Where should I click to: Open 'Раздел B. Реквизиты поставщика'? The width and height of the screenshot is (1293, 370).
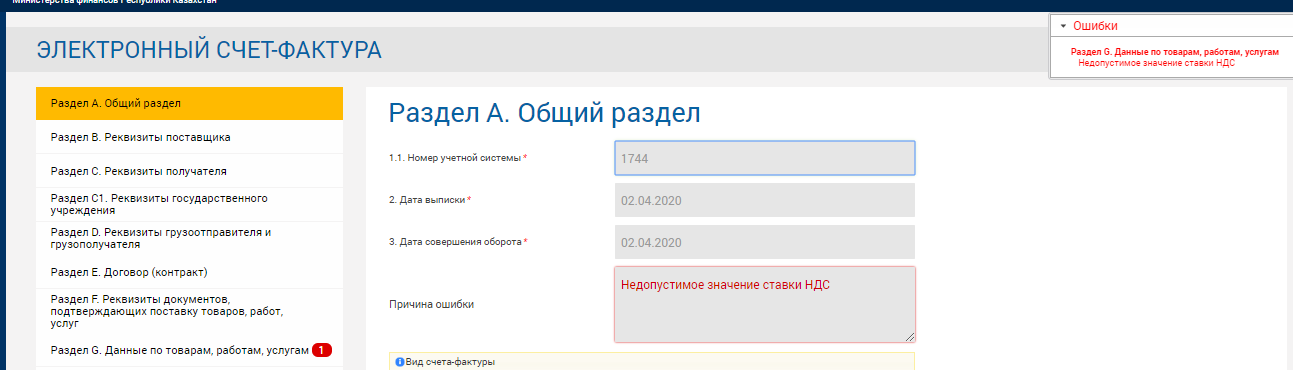tap(189, 137)
